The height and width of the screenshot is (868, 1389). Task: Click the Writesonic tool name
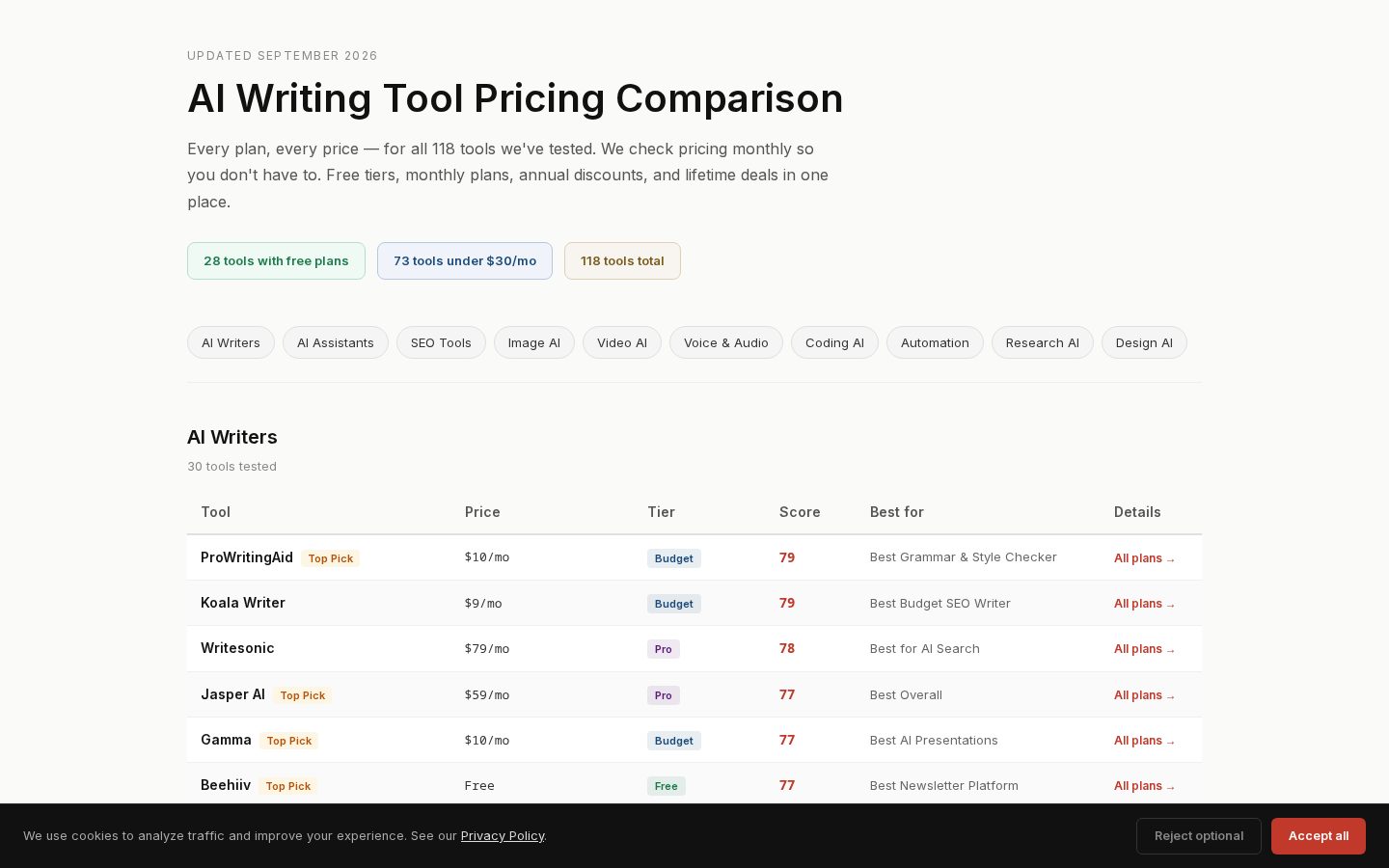237,648
